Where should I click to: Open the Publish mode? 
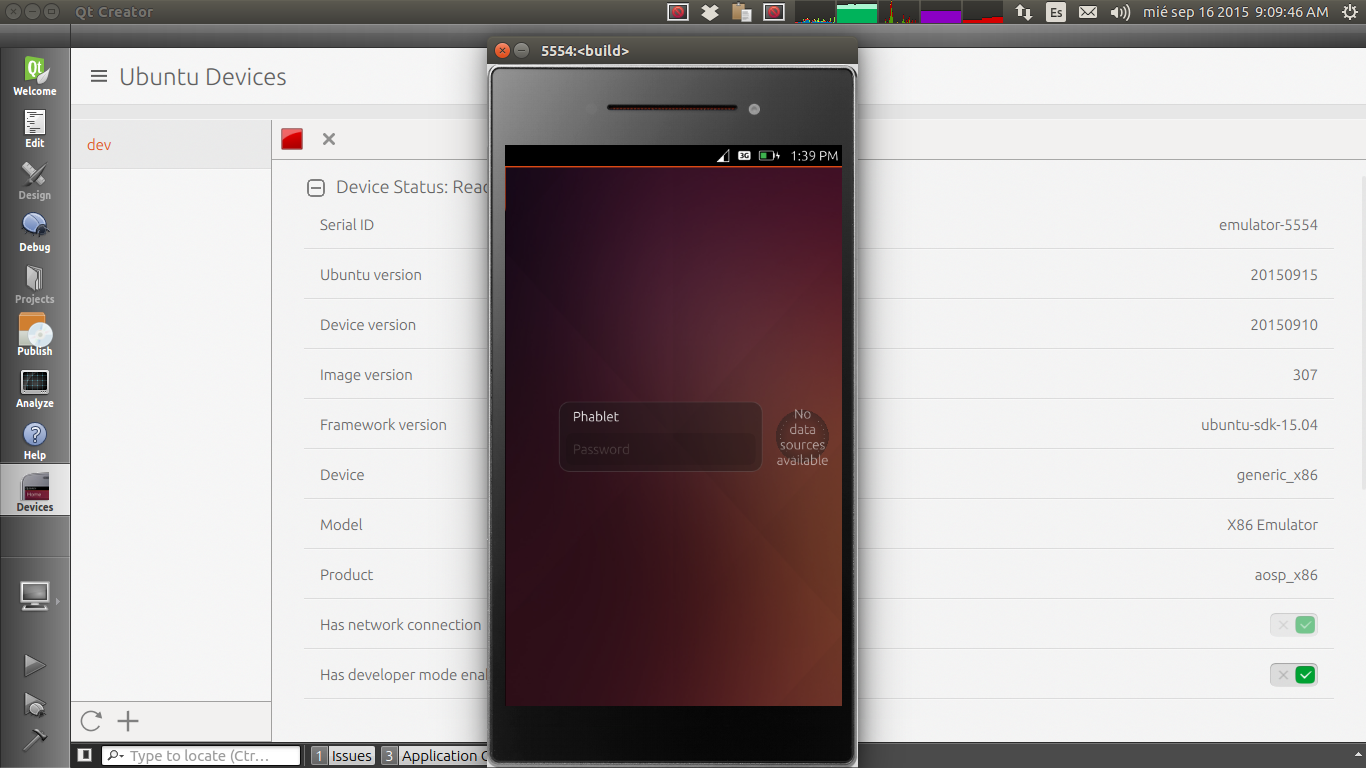pos(35,336)
